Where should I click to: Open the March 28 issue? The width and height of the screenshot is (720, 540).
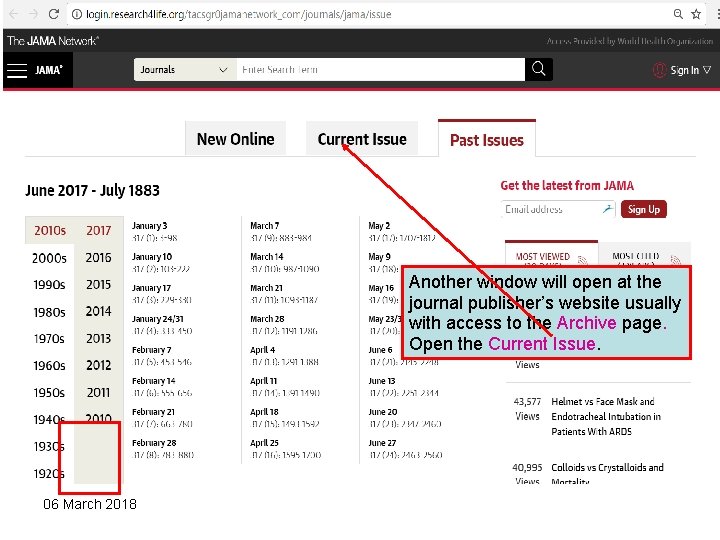point(267,319)
